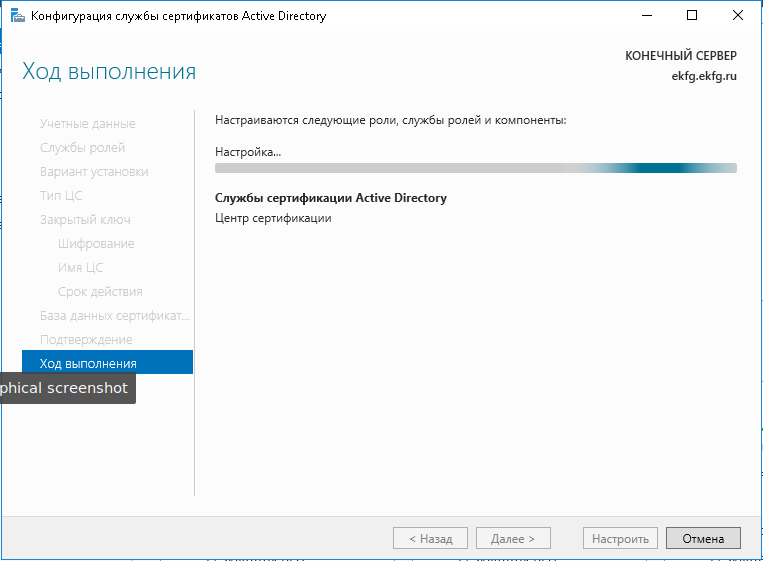Screen dimensions: 763x561
Task: Choose the Имя ЦС sub-step
Action: click(x=80, y=268)
